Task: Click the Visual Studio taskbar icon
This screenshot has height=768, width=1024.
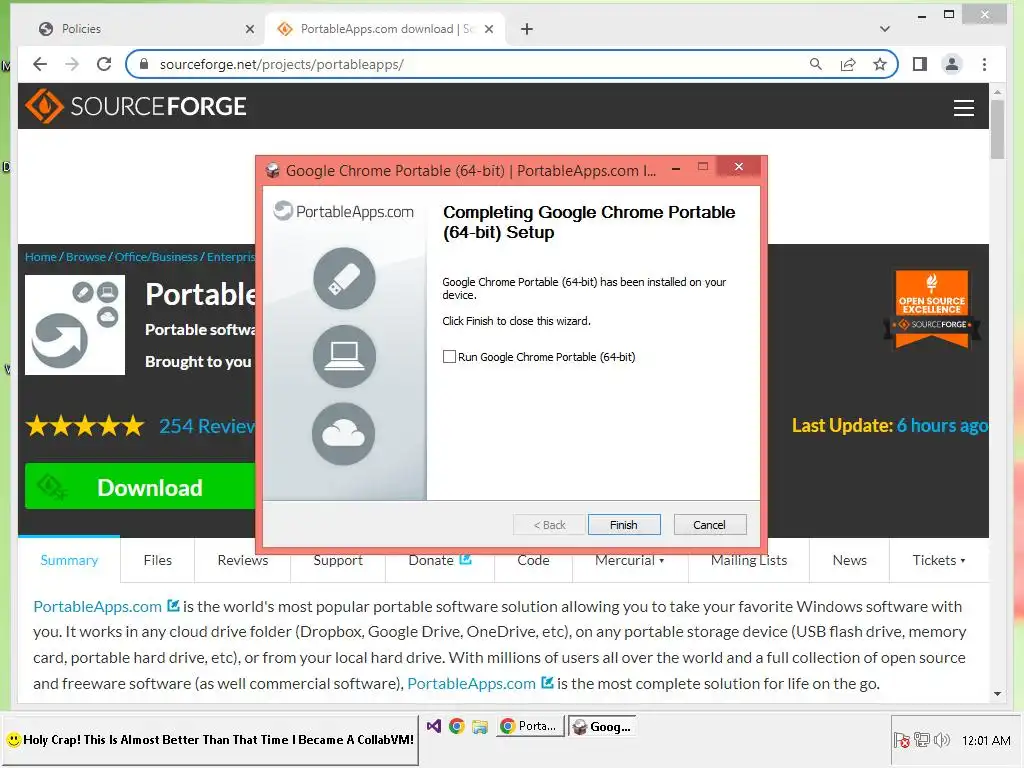Action: pos(434,726)
